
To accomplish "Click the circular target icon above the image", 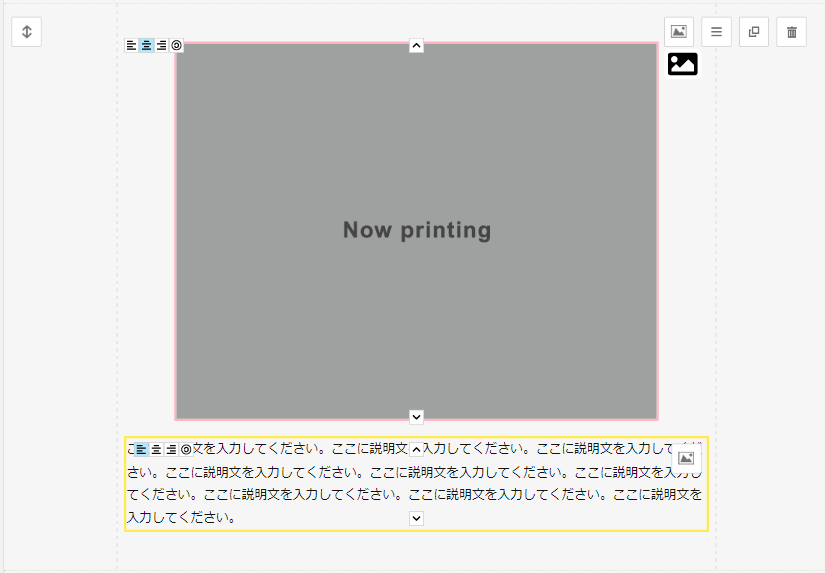I will click(177, 45).
